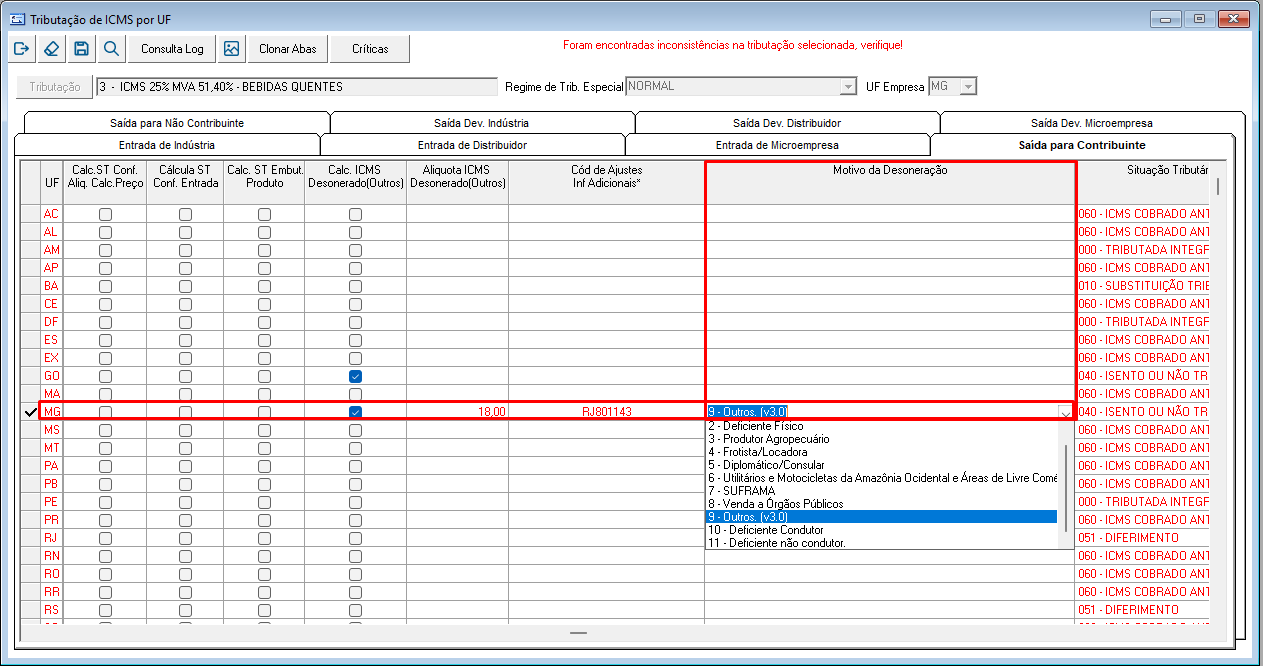Click the picture image icon in toolbar
Viewport: 1263px width, 666px height.
[232, 48]
